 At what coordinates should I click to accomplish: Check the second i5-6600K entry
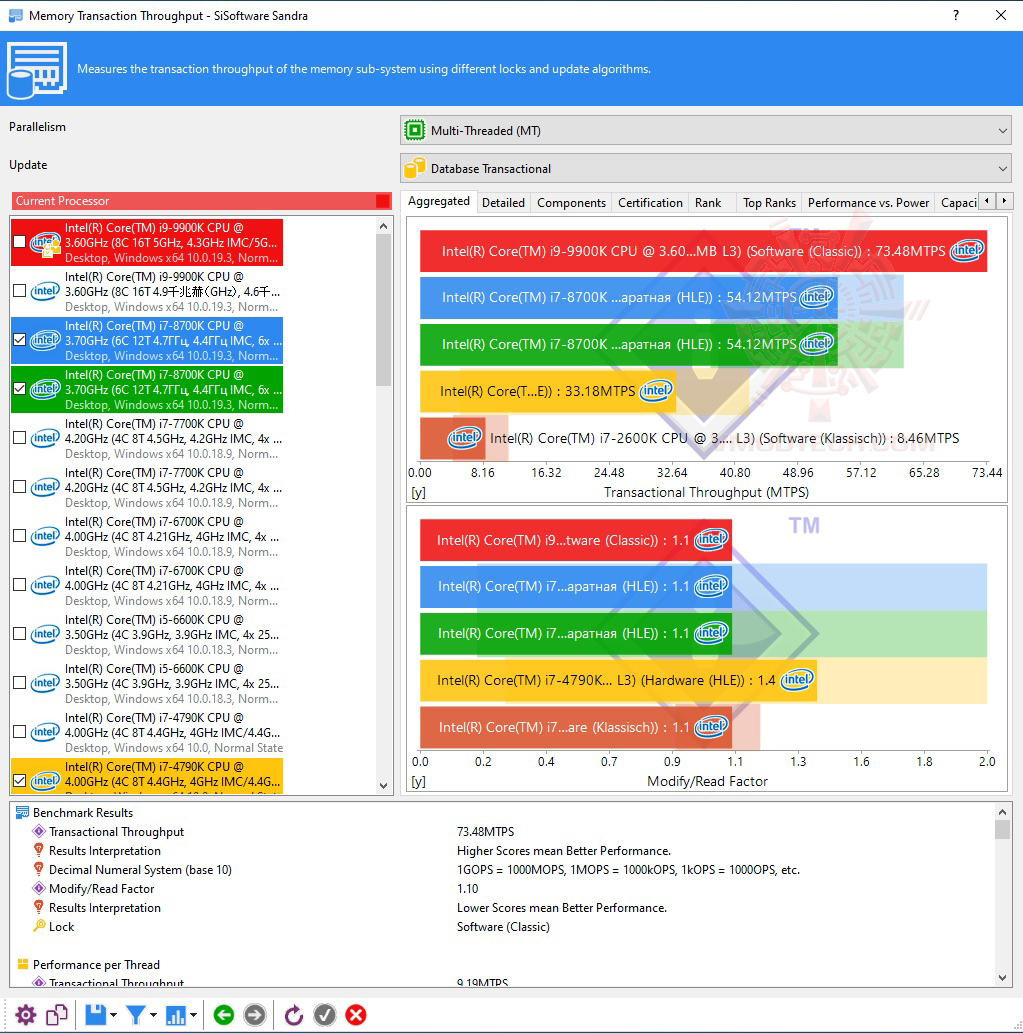click(x=20, y=683)
